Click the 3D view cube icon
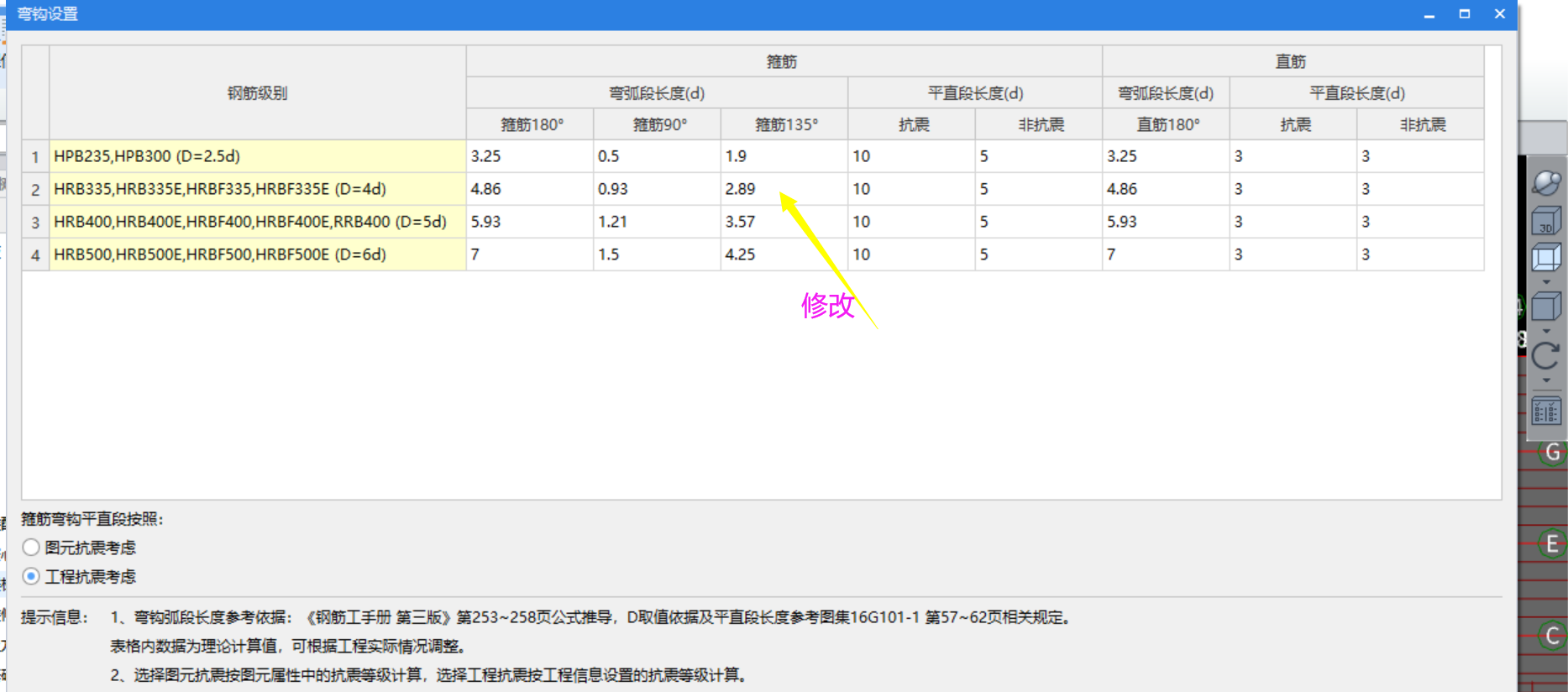 tap(1546, 221)
